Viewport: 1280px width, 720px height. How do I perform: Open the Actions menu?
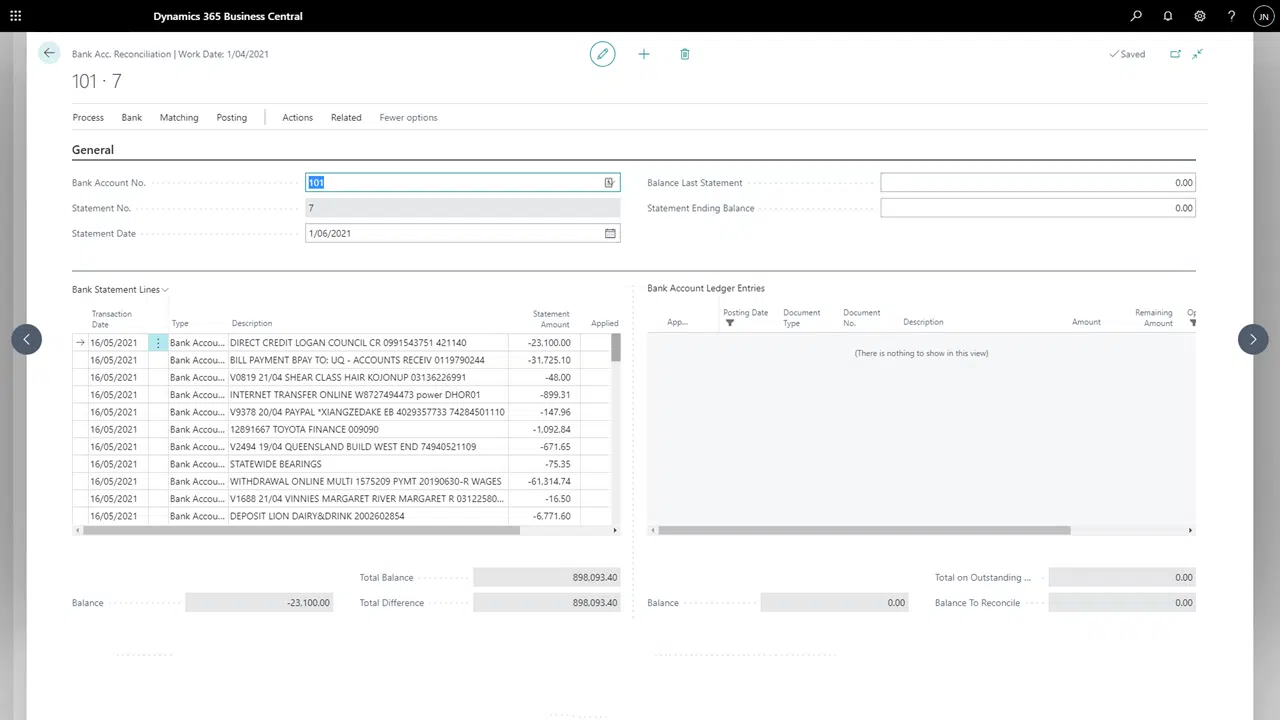pos(297,117)
